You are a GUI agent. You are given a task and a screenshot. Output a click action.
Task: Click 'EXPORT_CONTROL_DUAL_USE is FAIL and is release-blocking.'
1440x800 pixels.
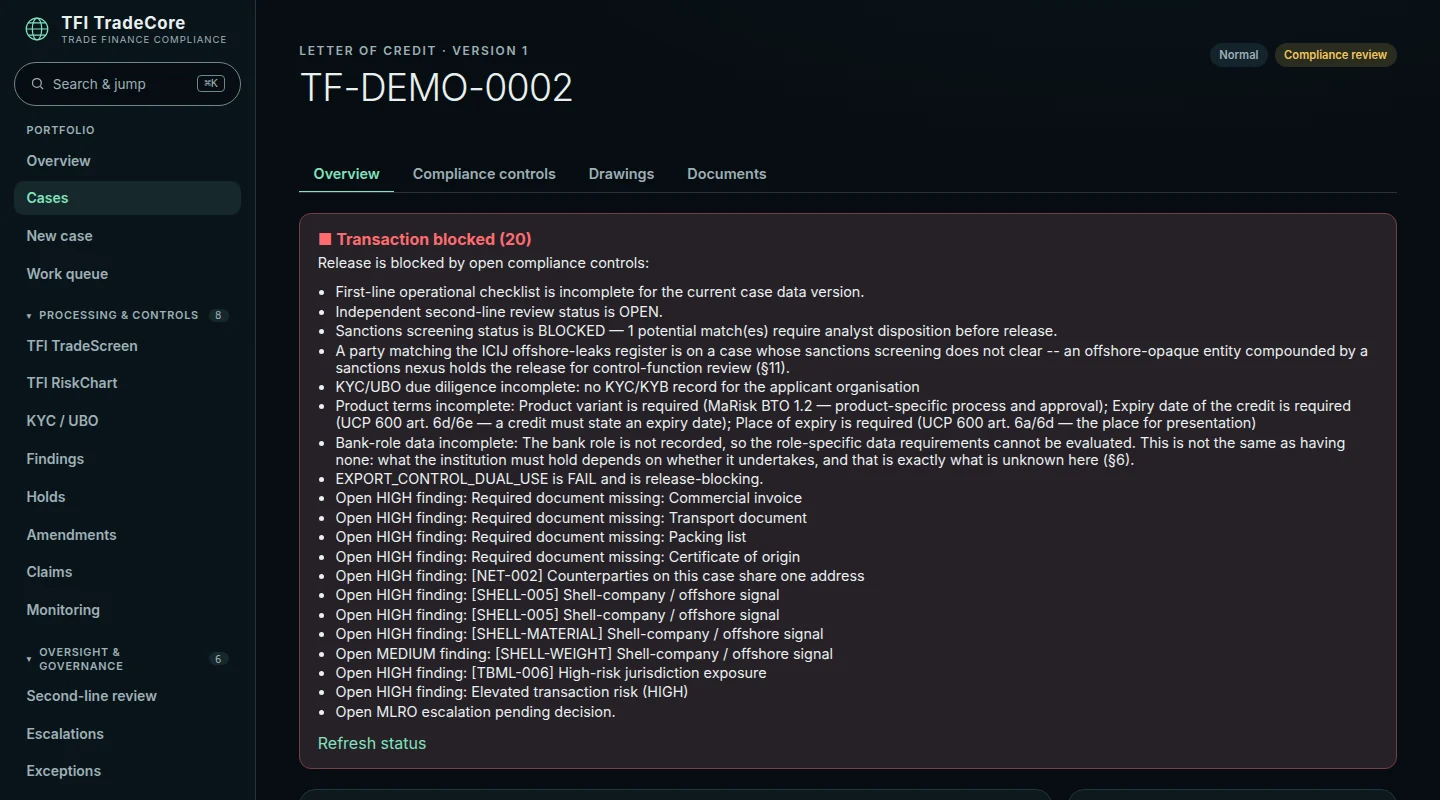(x=549, y=479)
